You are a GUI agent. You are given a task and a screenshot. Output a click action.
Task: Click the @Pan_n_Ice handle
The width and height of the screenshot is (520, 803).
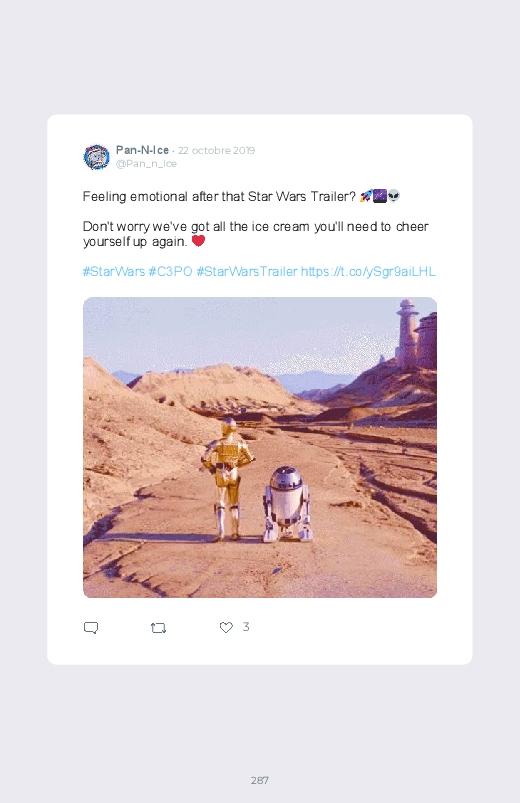coord(146,164)
